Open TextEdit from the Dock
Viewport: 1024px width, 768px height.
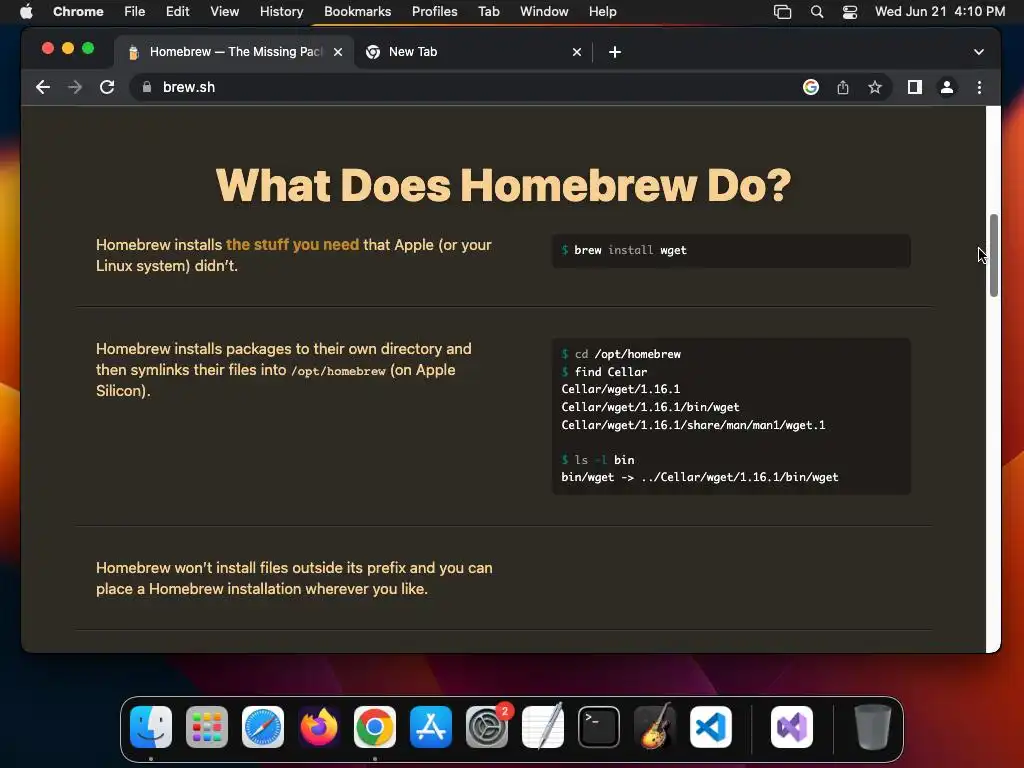pyautogui.click(x=543, y=727)
